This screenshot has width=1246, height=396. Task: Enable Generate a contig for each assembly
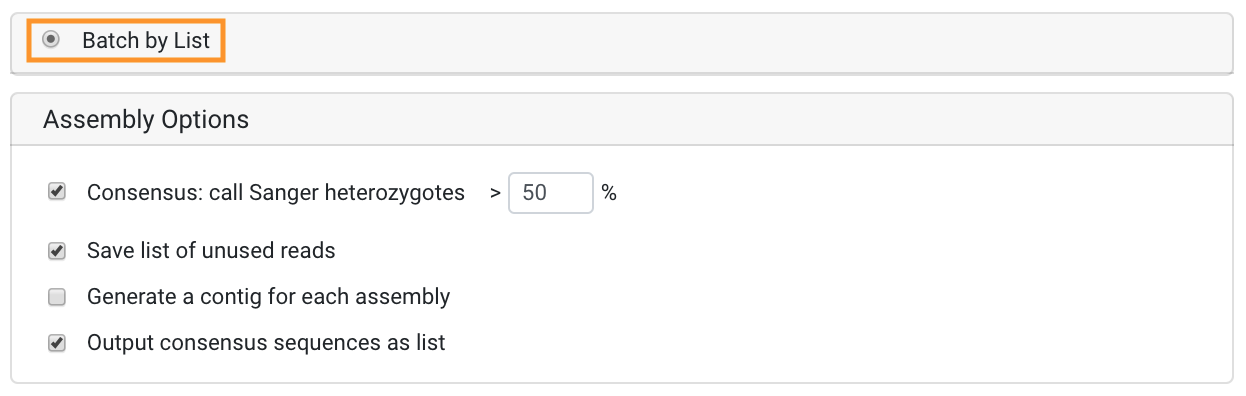(x=57, y=297)
